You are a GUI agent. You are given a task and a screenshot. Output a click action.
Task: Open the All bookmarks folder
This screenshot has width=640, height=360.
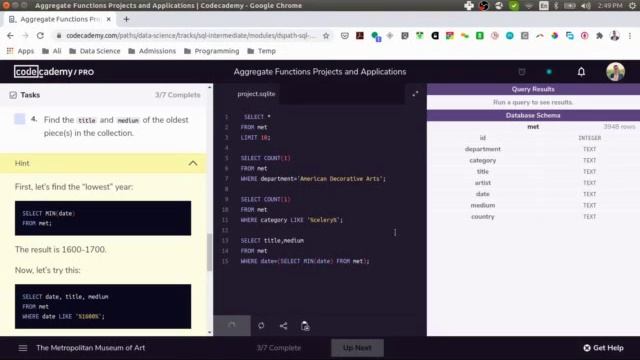pos(52,51)
